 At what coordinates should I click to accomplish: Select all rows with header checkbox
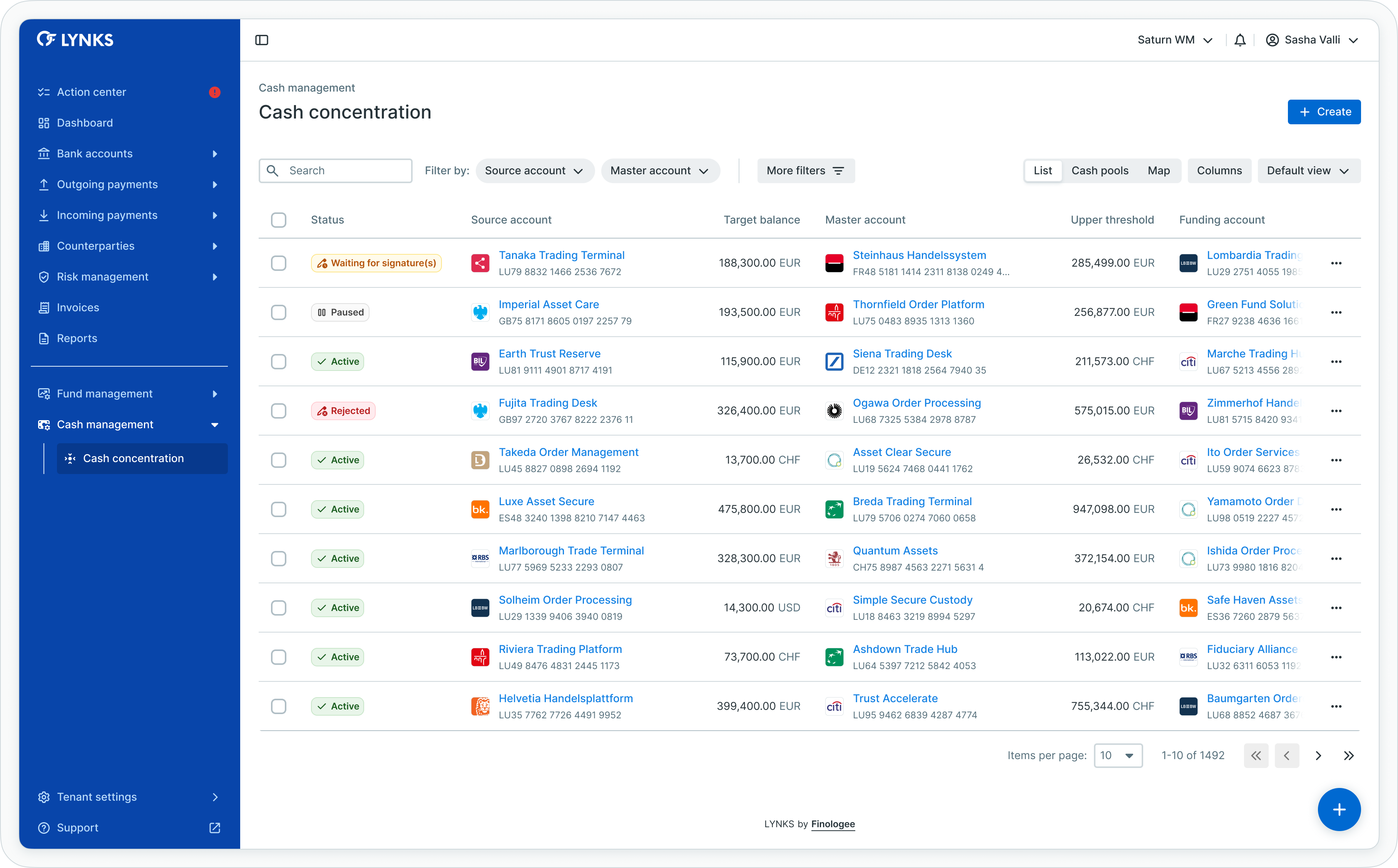278,220
